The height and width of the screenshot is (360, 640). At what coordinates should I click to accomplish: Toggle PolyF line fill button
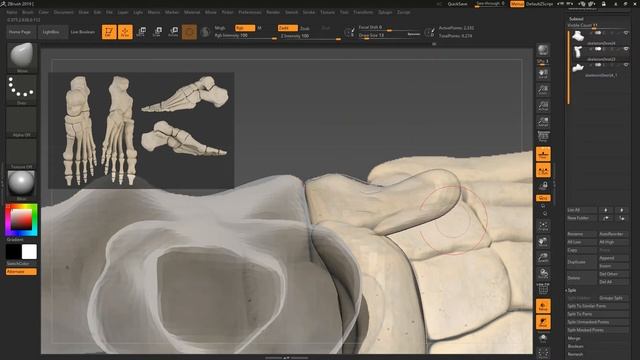pyautogui.click(x=543, y=289)
